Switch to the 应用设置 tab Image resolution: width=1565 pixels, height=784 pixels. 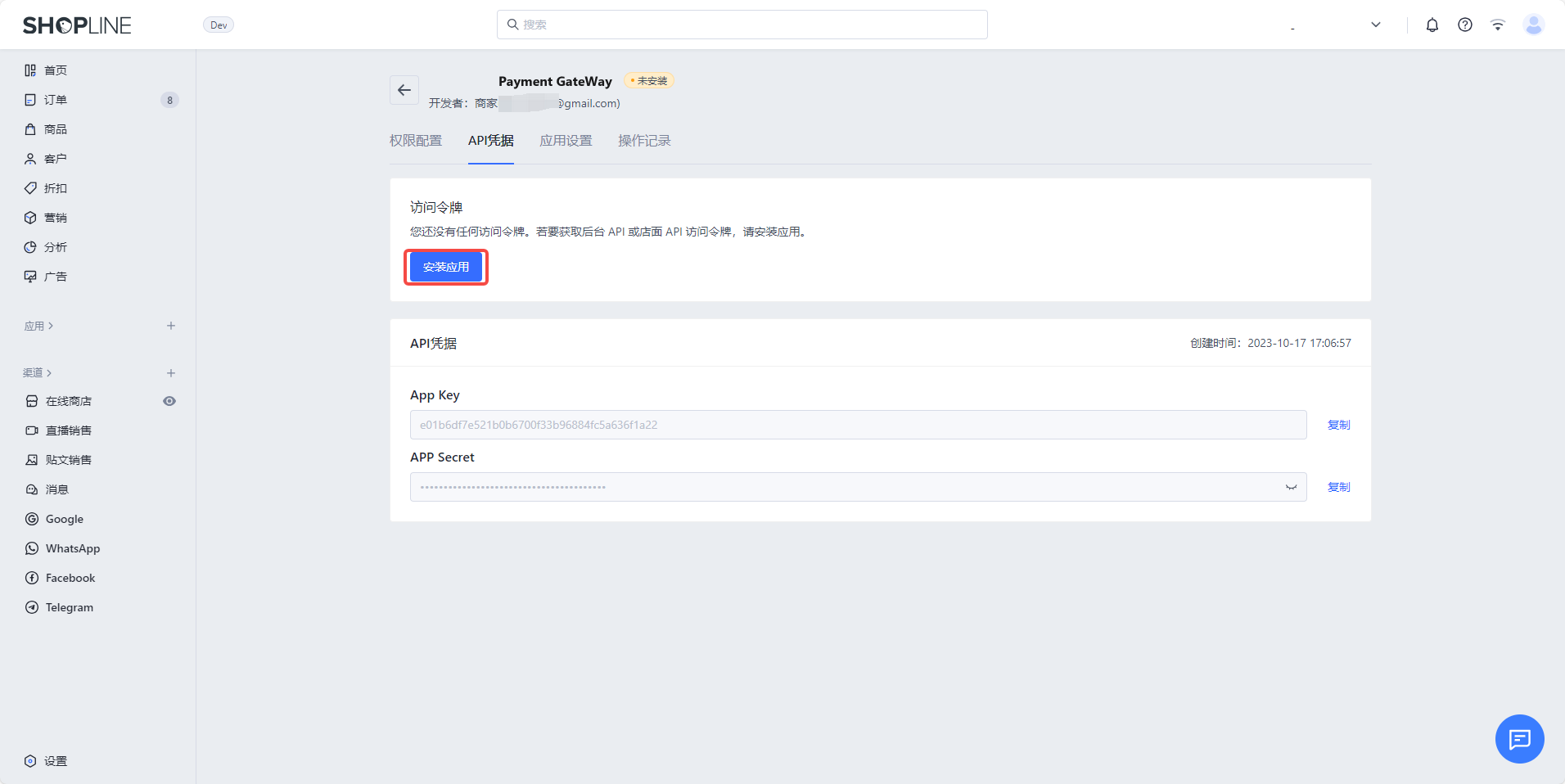click(566, 141)
